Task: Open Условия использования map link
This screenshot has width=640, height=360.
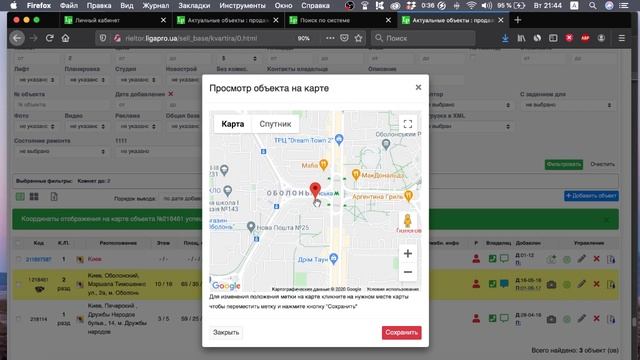Action: (x=392, y=289)
